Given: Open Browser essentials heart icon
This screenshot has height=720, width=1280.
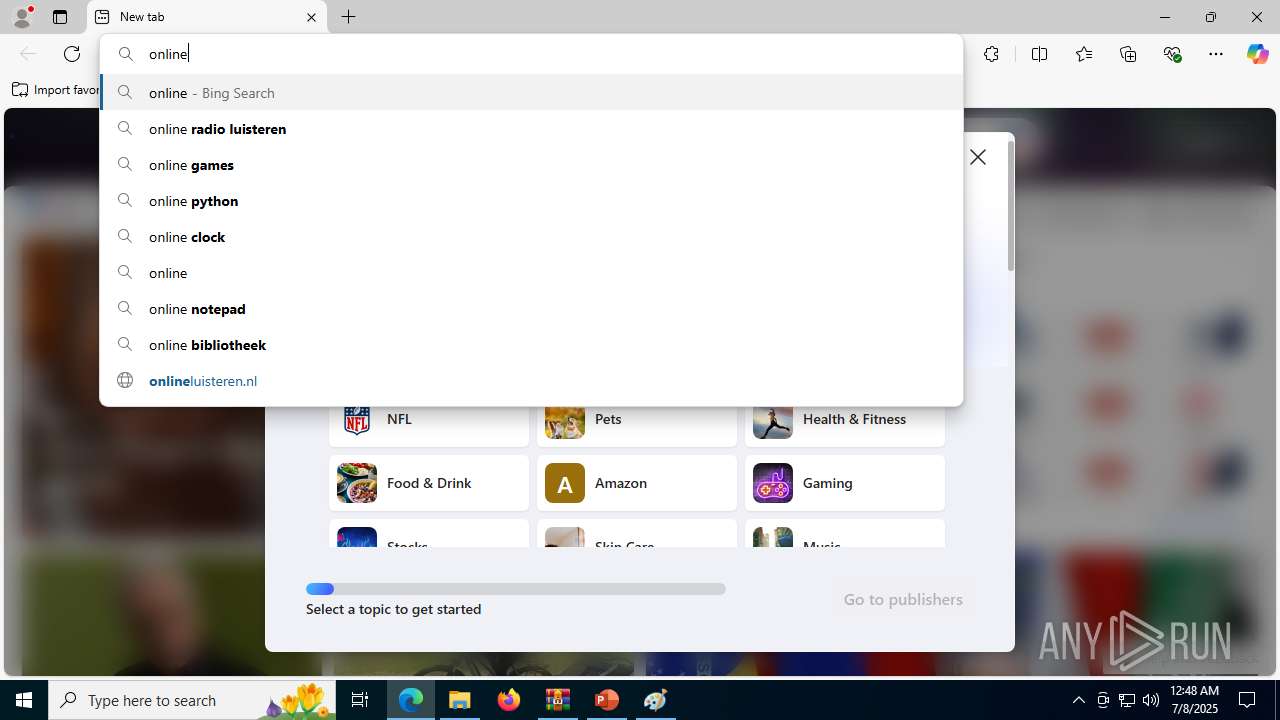Looking at the screenshot, I should (1172, 54).
